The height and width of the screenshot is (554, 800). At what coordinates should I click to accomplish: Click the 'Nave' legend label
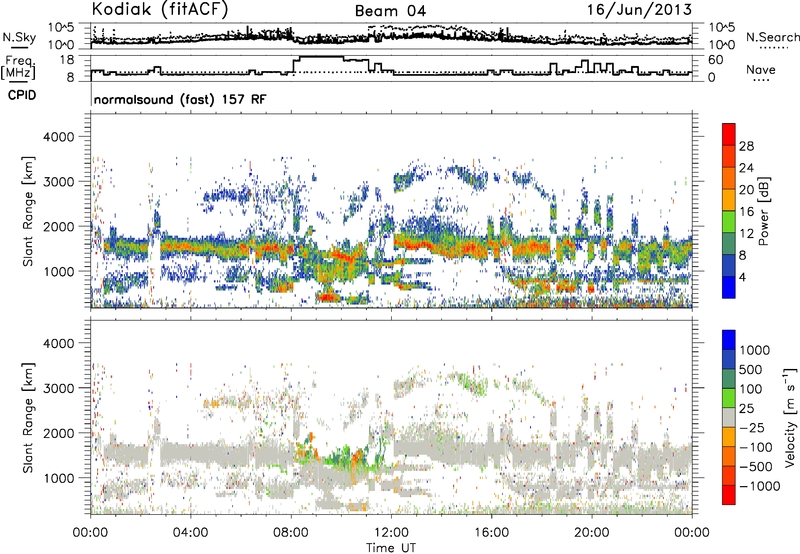pos(760,69)
